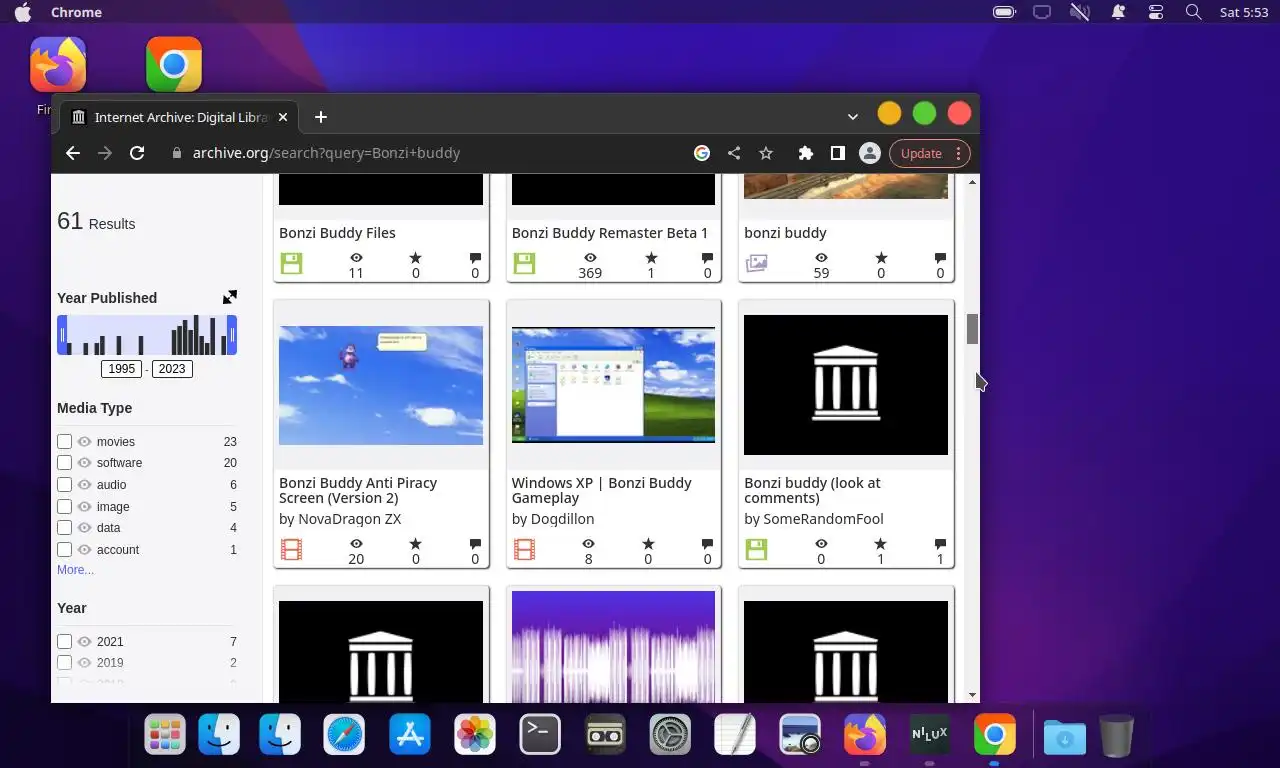This screenshot has width=1280, height=768.
Task: Click views eye on Bonzi Buddy Anti Piracy Screen
Action: tap(356, 544)
